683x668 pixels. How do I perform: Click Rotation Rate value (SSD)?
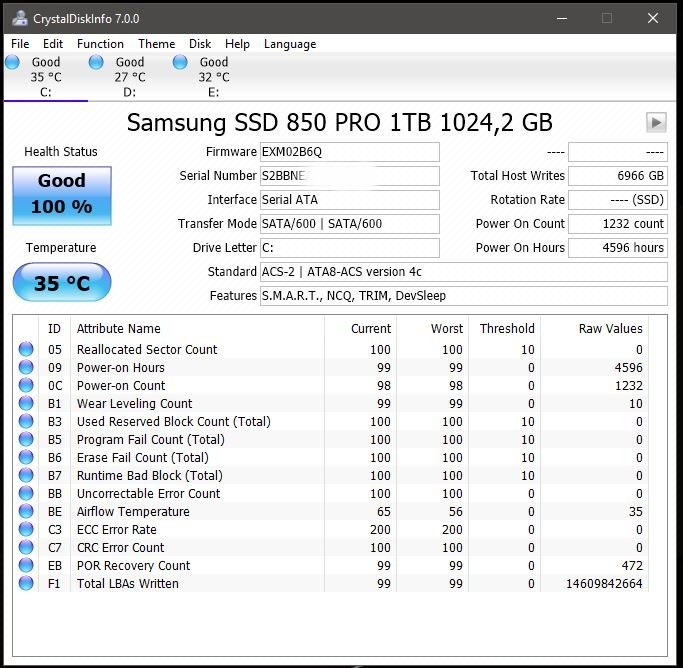(x=618, y=200)
